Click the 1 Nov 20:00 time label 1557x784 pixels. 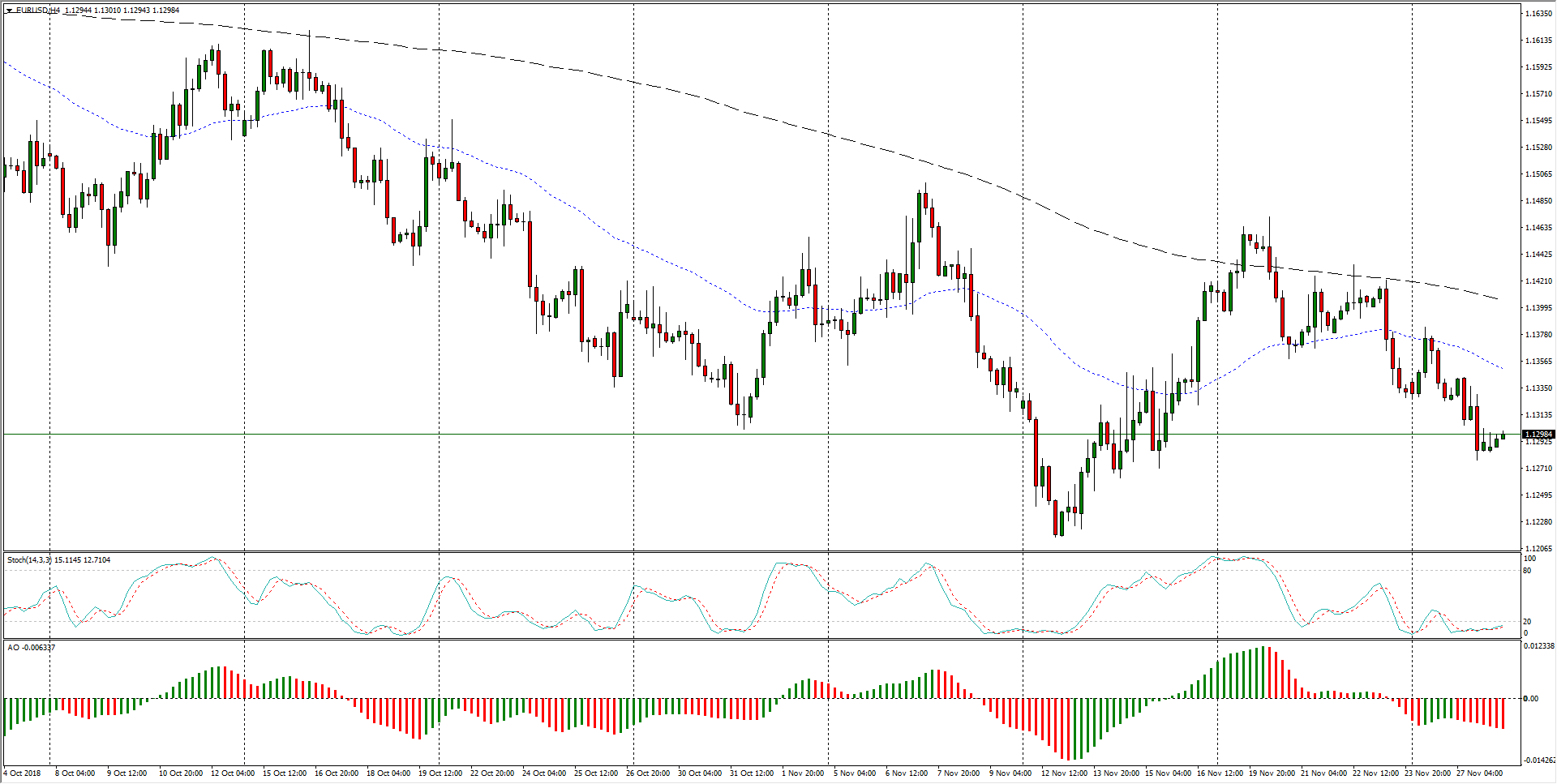pos(803,773)
